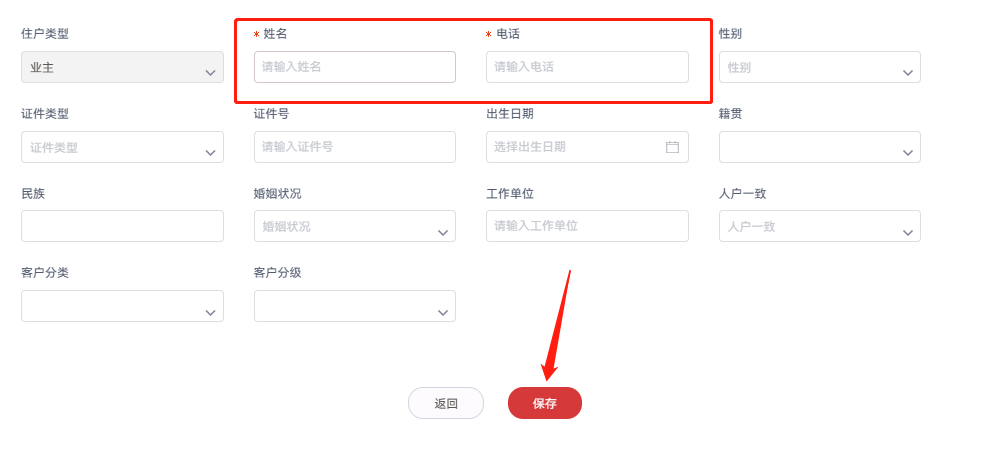Image resolution: width=995 pixels, height=463 pixels.
Task: Click into the 电话 phone input
Action: [587, 67]
